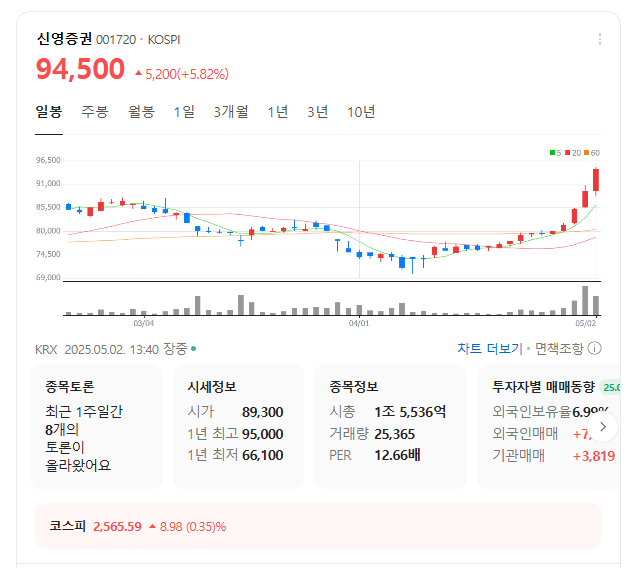Switch to the 주봉 weekly chart tab
Screen dimensions: 635x568
click(x=95, y=112)
